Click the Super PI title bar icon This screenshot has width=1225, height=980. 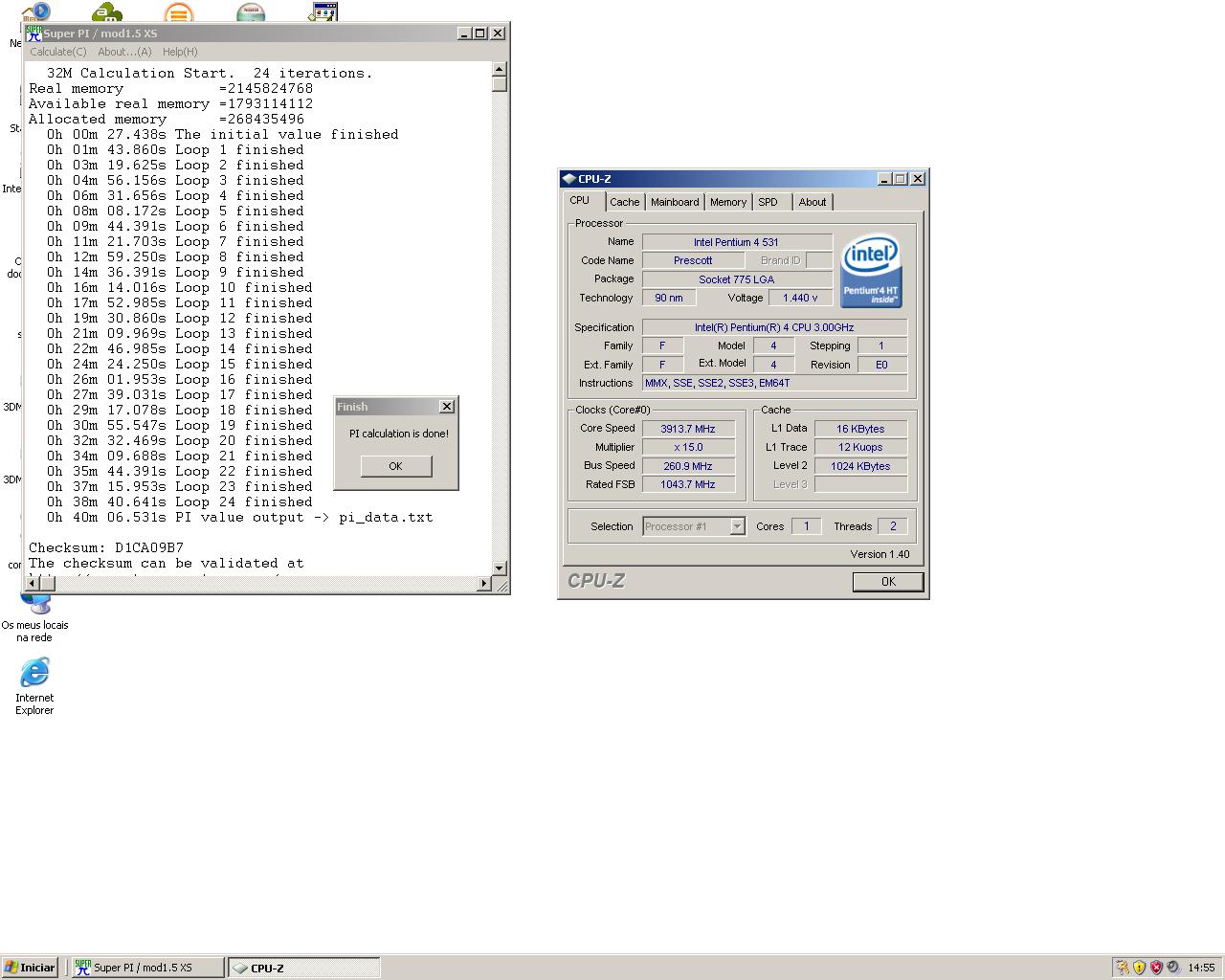(x=33, y=33)
